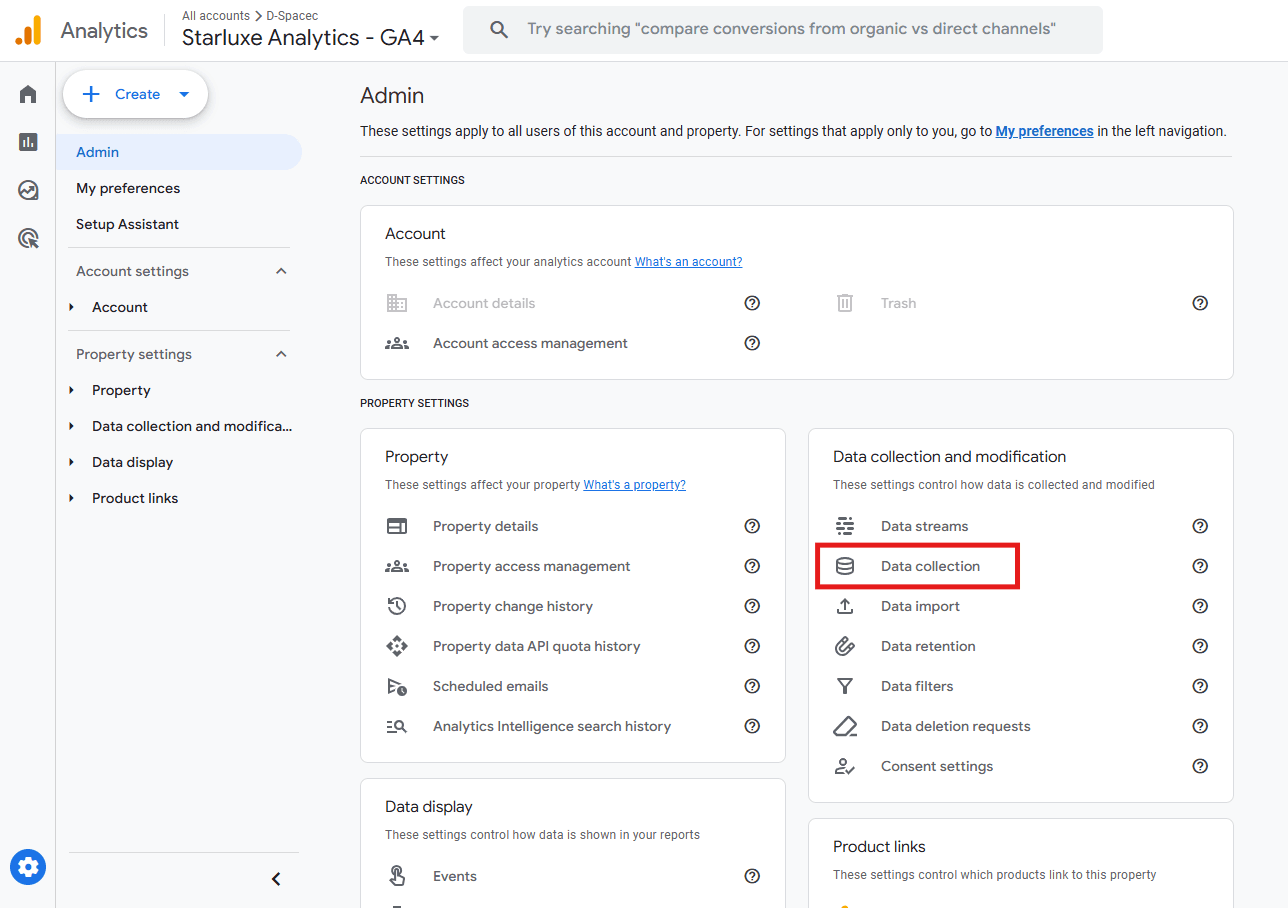
Task: Open the What's an account? link
Action: 688,262
